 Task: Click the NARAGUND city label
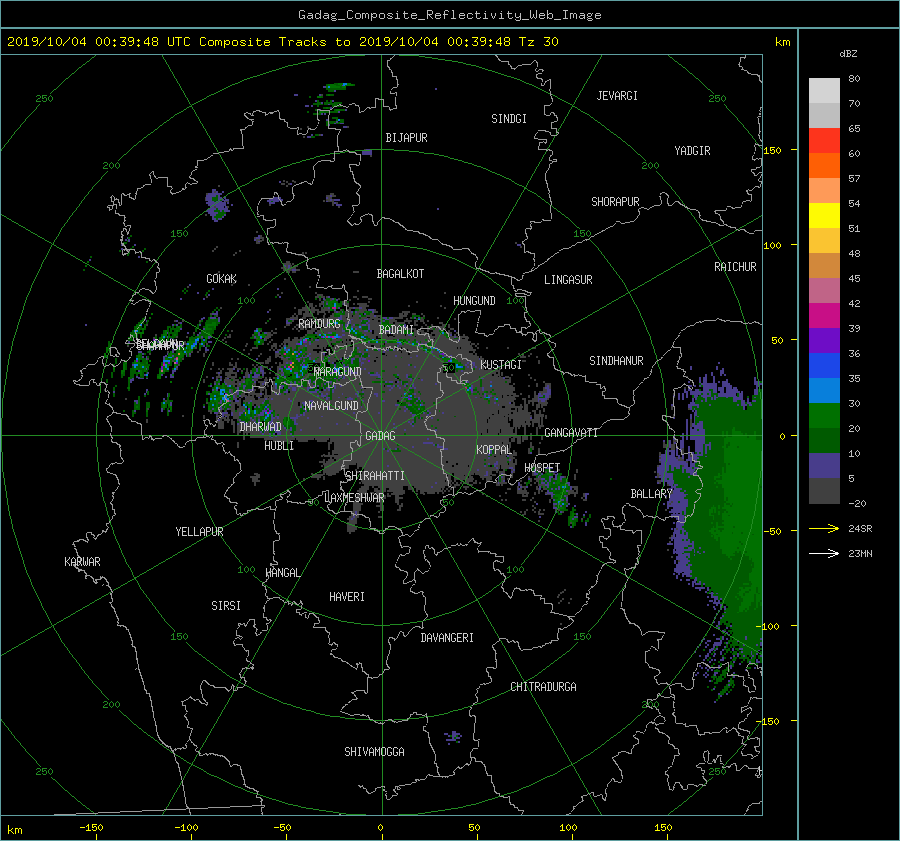[x=338, y=372]
